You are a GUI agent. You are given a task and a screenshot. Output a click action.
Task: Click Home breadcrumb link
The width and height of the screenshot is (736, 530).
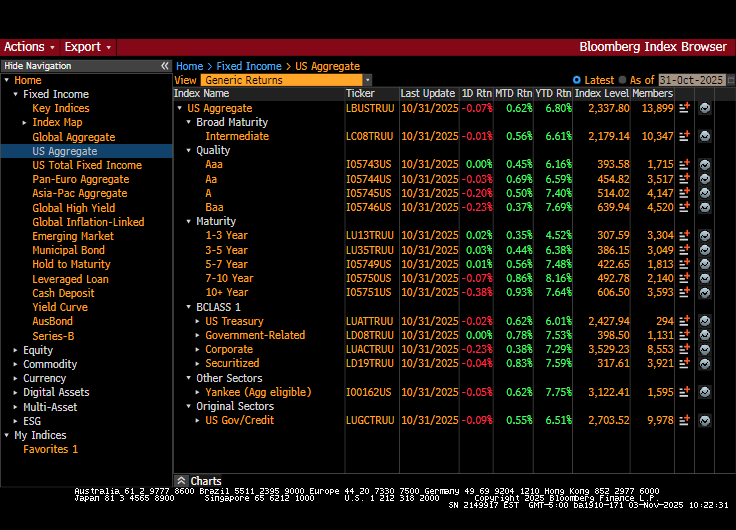(190, 66)
